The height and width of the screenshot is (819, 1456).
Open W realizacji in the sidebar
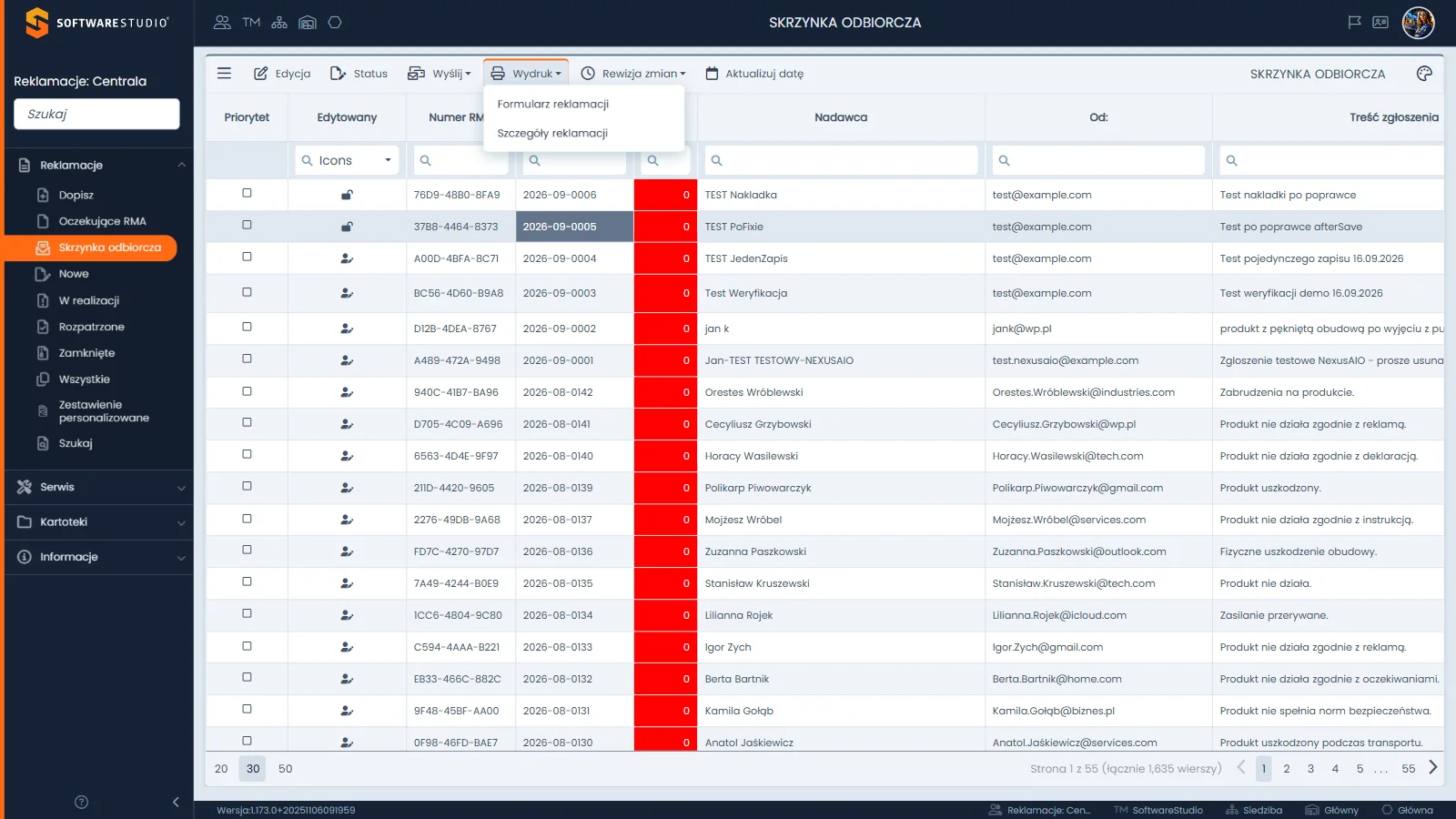[x=89, y=300]
